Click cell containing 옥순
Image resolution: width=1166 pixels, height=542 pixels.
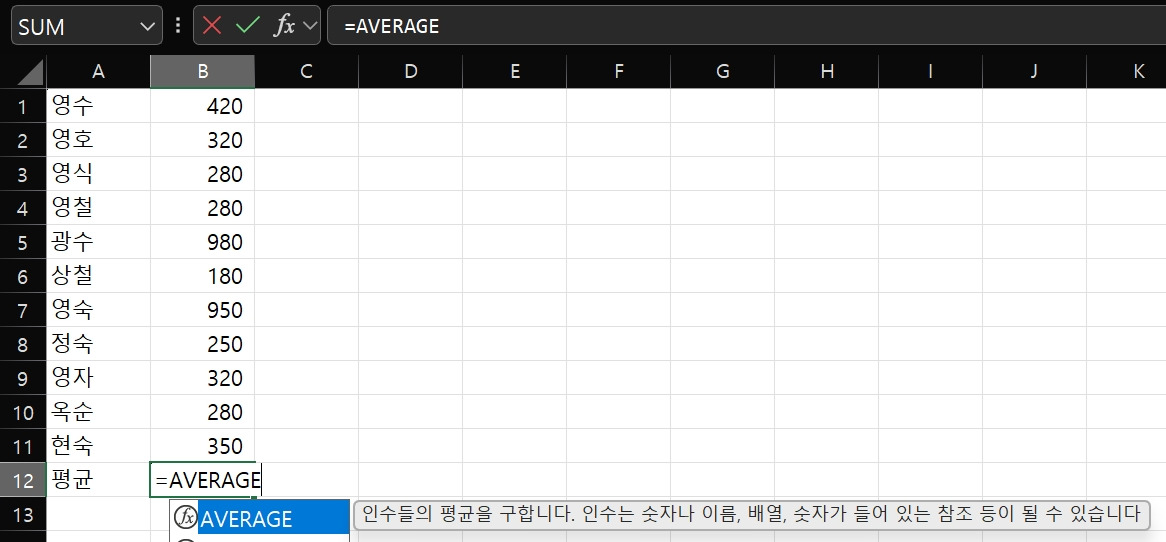(98, 413)
